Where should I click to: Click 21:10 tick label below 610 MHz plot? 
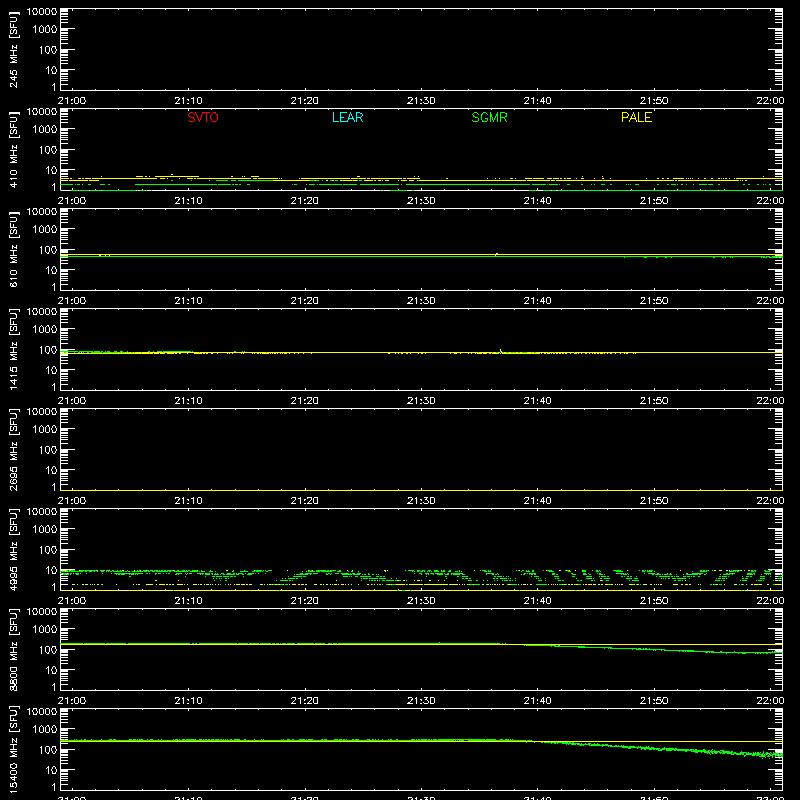188,301
